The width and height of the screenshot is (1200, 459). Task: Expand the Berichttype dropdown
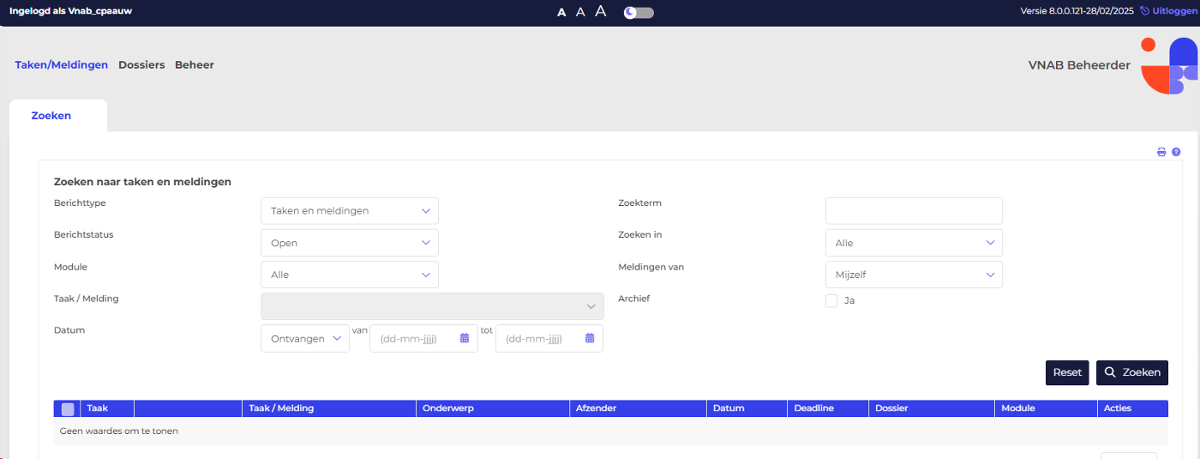click(x=349, y=211)
